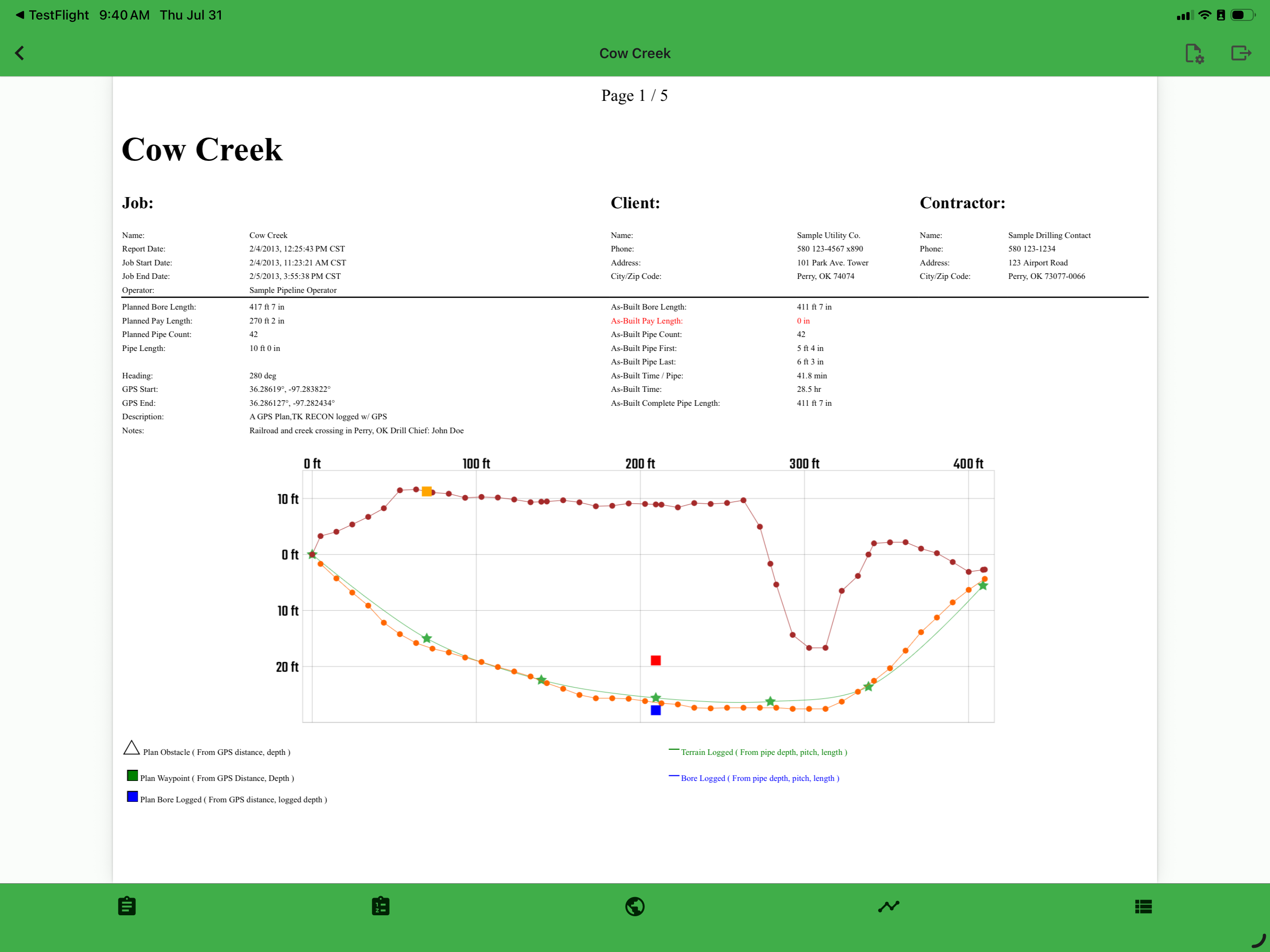The image size is (1270, 952).
Task: Select the blue Plan Bore Logged swatch
Action: (x=132, y=796)
